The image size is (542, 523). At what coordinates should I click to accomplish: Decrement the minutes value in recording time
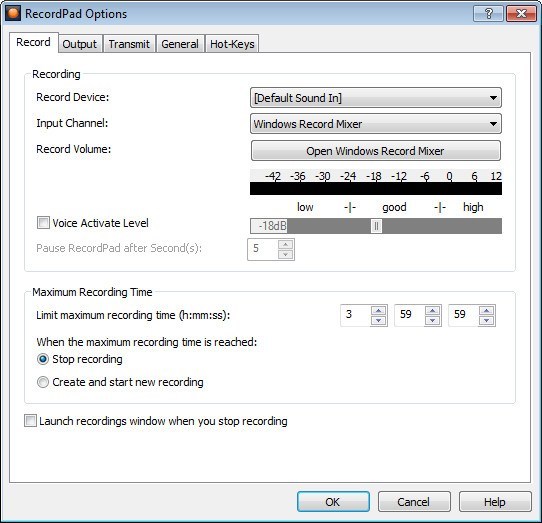(432, 320)
